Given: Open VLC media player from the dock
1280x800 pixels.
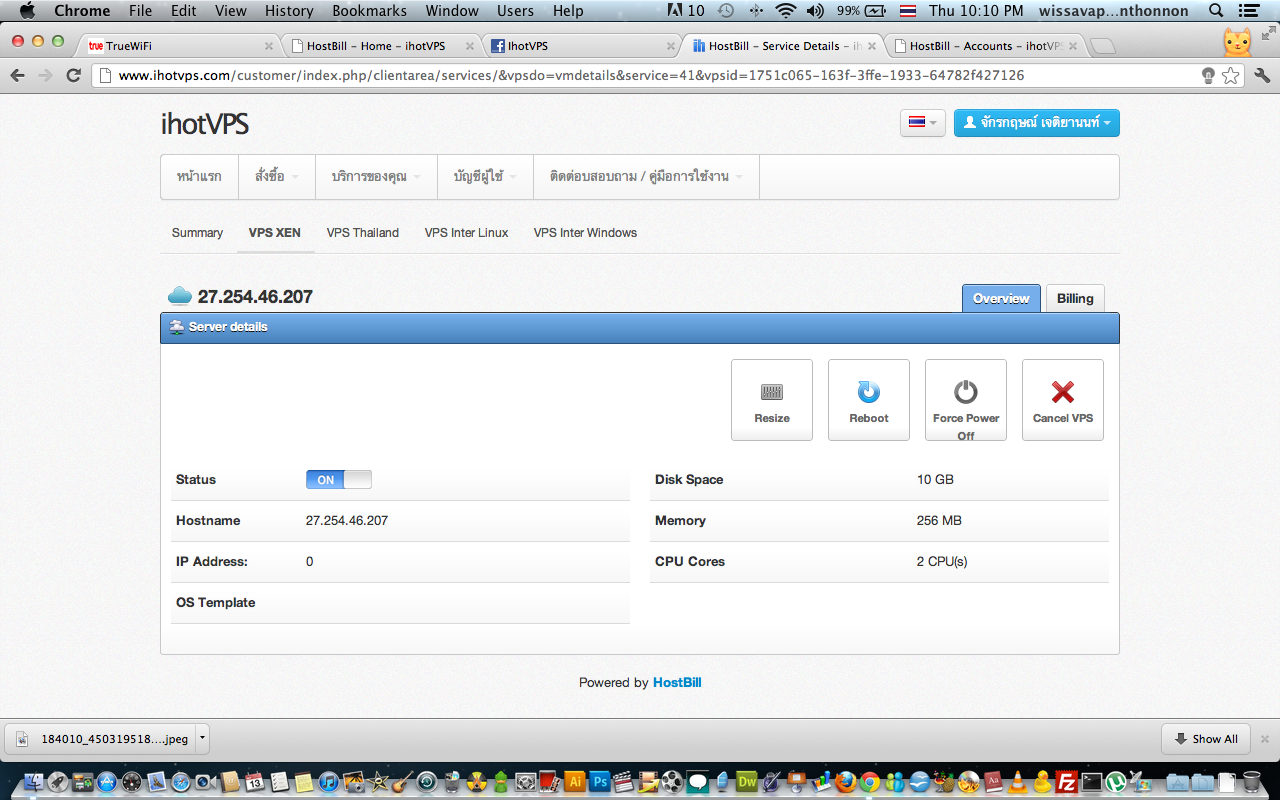Looking at the screenshot, I should [x=1018, y=782].
